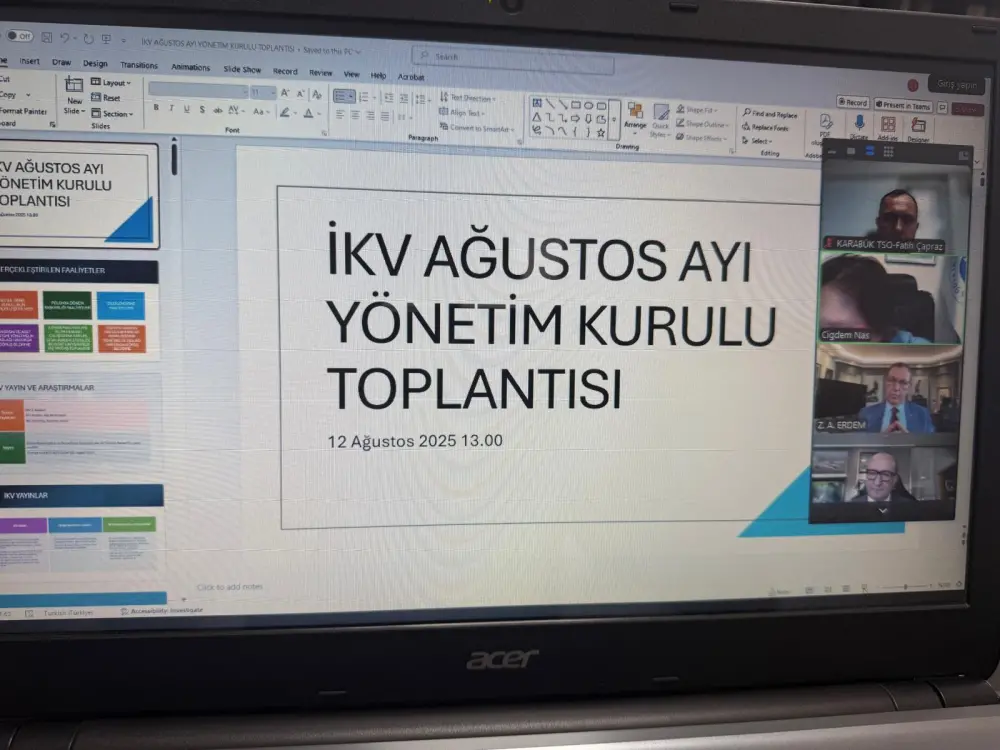Open the Acrobat tab
Image resolution: width=1000 pixels, height=750 pixels.
click(411, 77)
